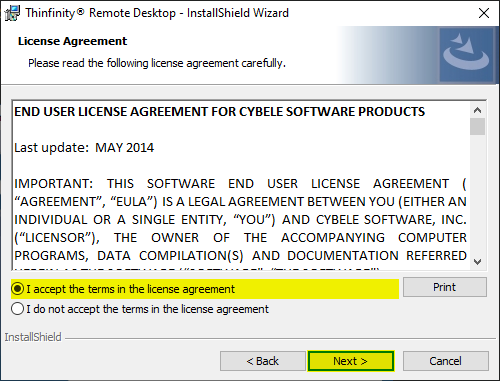Click the 'Last update: MAY 2014' line
The width and height of the screenshot is (500, 381).
[x=84, y=148]
